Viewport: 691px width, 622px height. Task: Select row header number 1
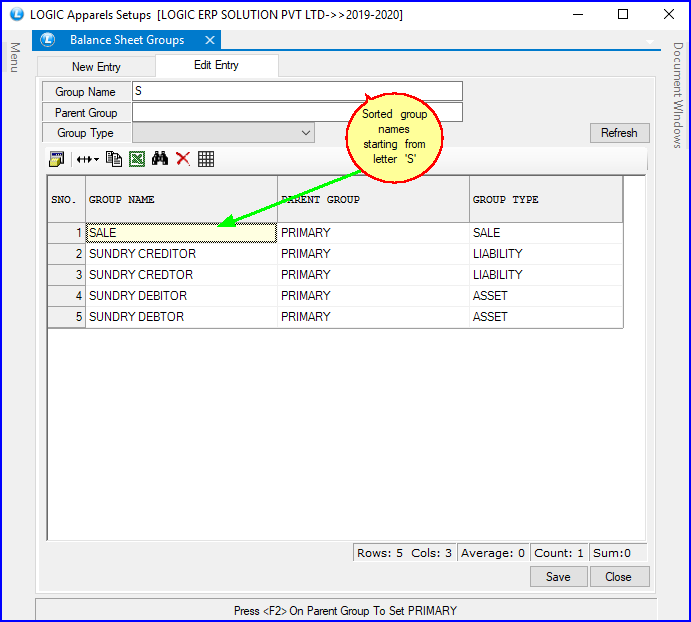(66, 233)
